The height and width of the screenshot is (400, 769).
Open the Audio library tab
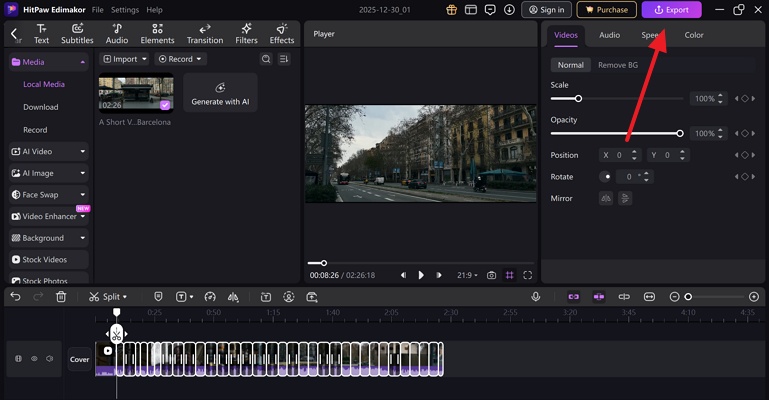tap(117, 34)
